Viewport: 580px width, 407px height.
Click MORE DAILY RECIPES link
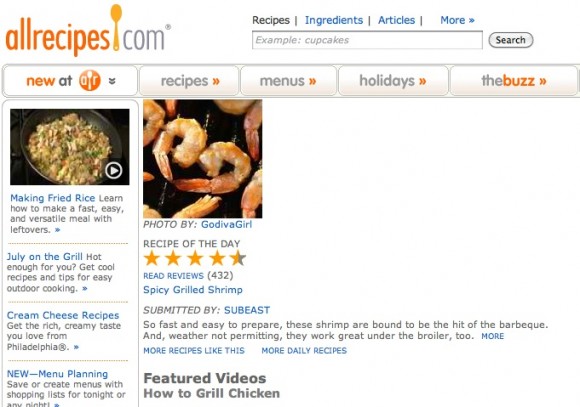[x=304, y=350]
